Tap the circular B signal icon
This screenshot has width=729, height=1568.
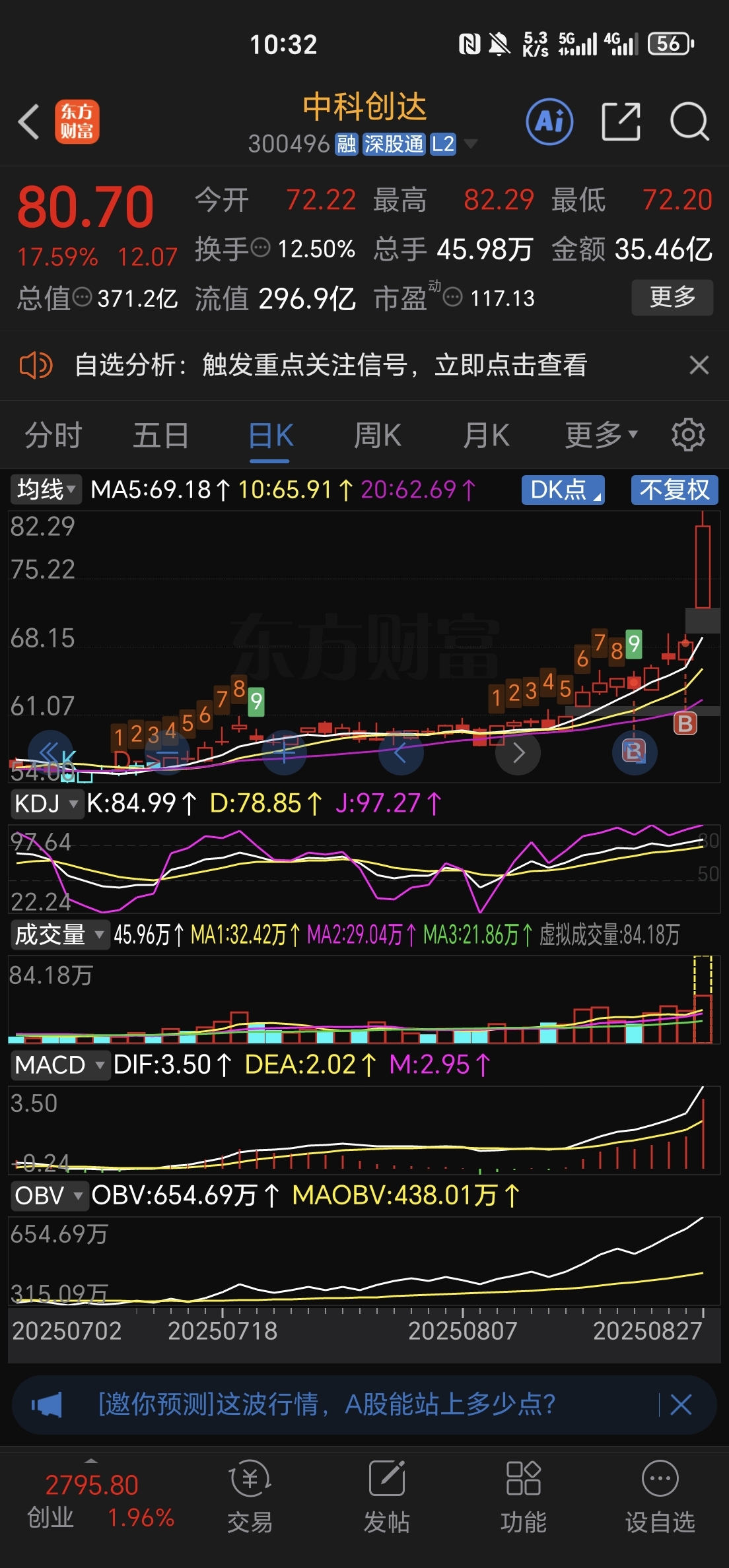tap(635, 752)
